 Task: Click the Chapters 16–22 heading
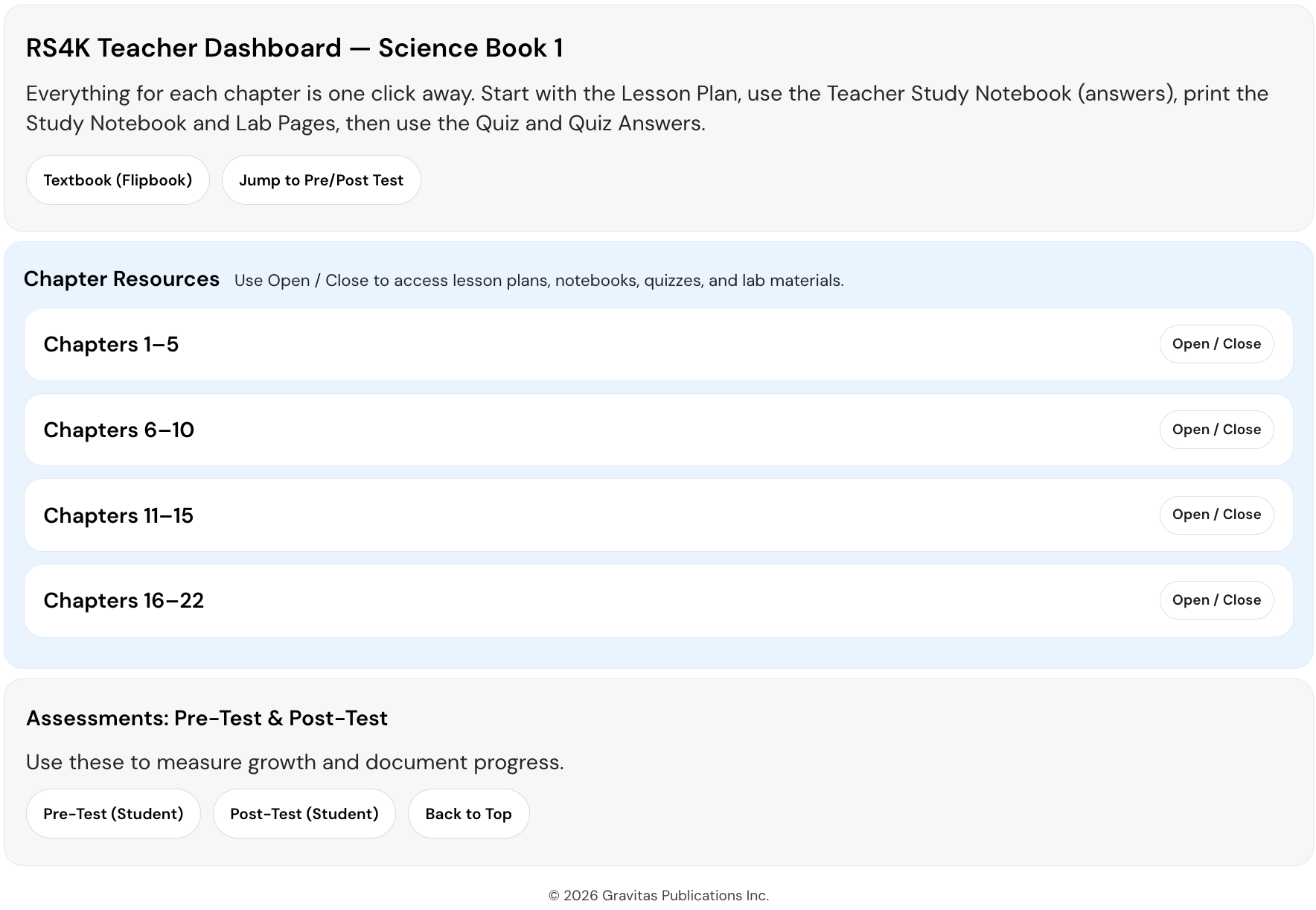pos(124,600)
